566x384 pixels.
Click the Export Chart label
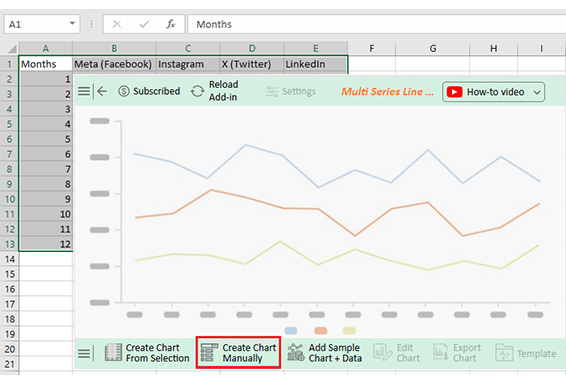pyautogui.click(x=467, y=353)
